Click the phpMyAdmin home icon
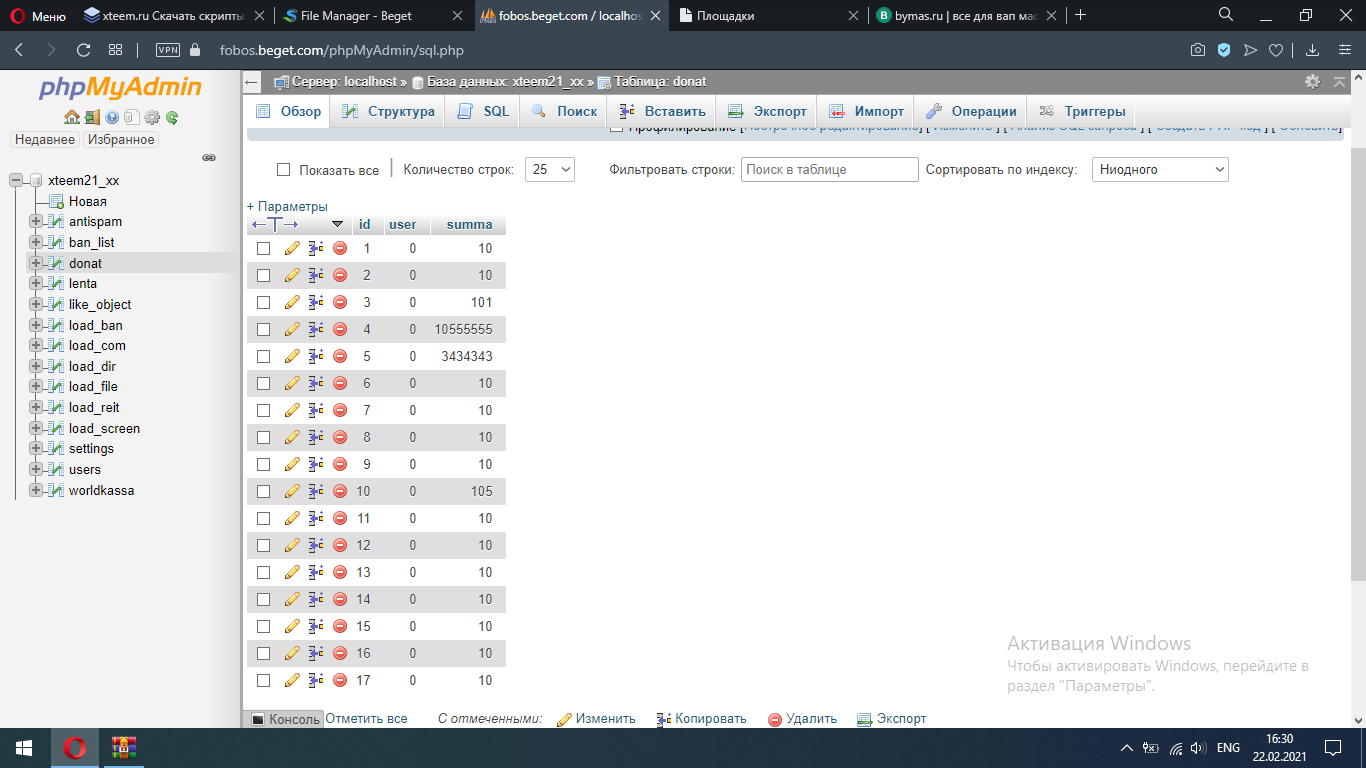Image resolution: width=1366 pixels, height=768 pixels. coord(72,117)
